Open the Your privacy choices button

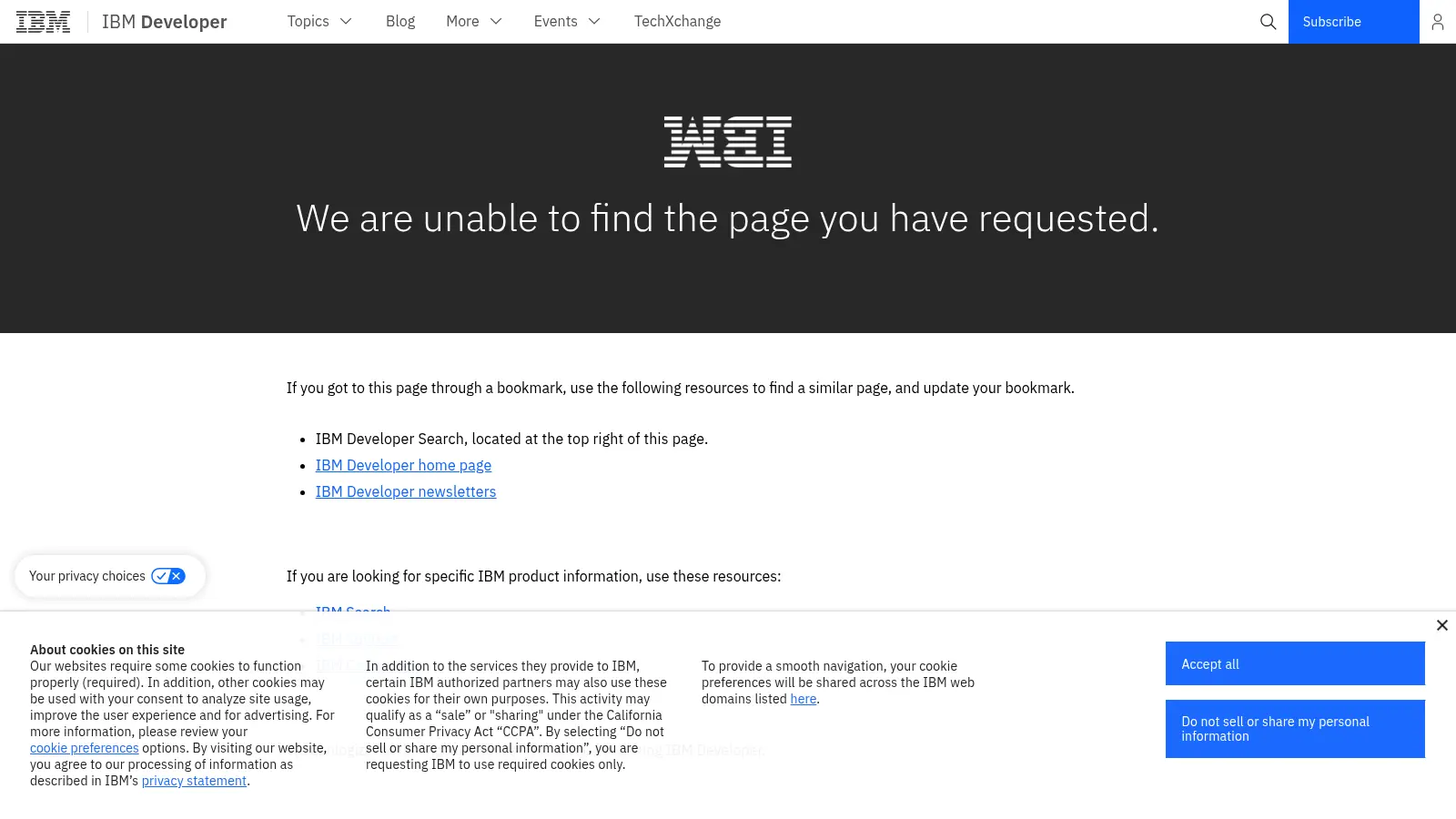point(110,576)
